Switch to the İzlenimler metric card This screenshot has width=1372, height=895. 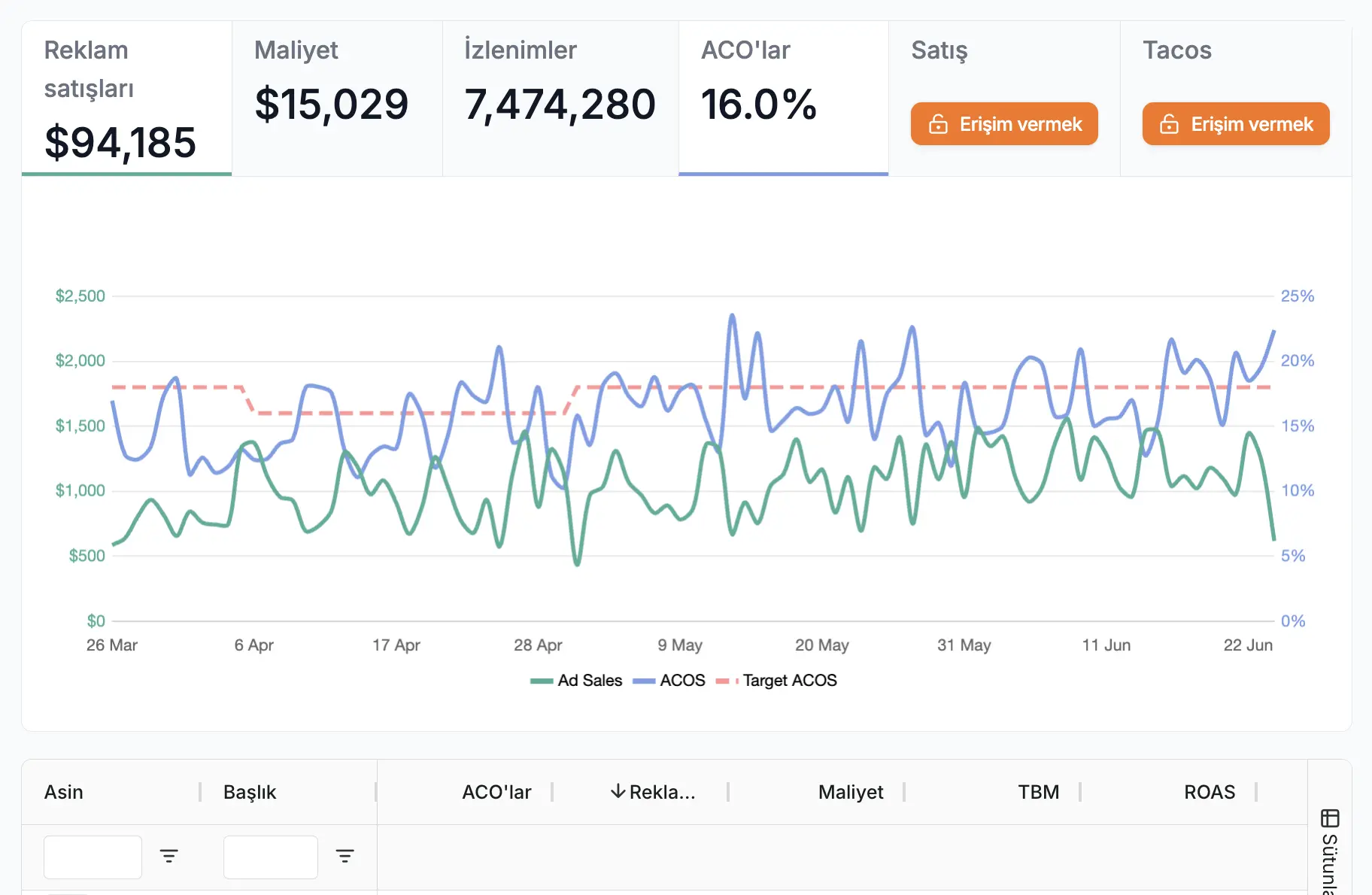coord(560,98)
